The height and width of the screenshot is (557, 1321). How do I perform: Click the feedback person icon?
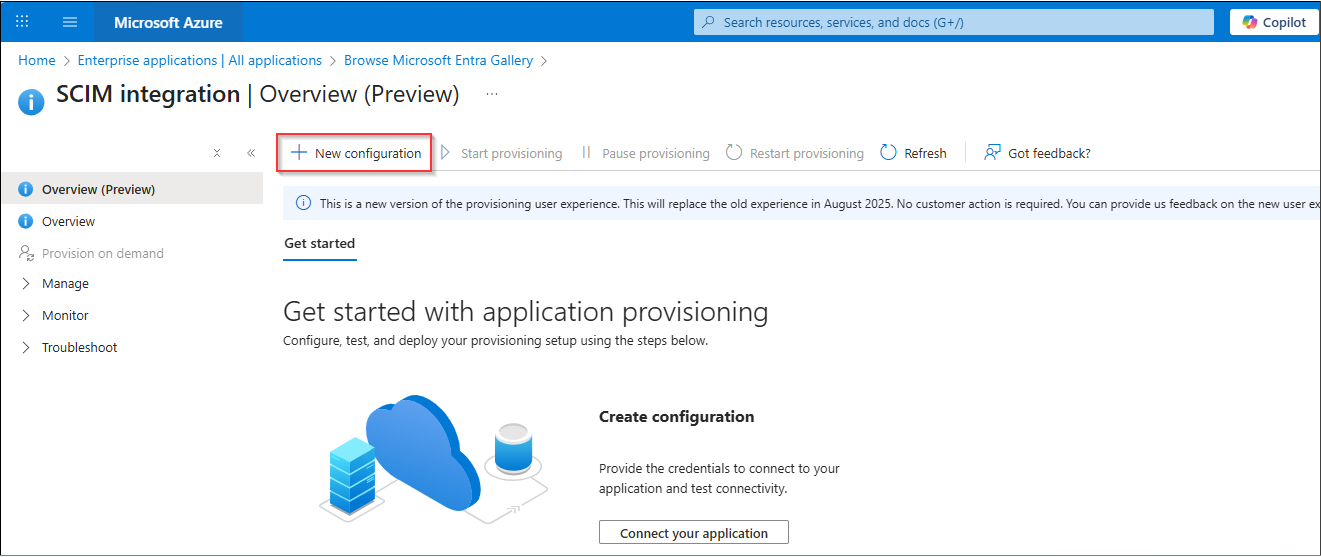[992, 153]
